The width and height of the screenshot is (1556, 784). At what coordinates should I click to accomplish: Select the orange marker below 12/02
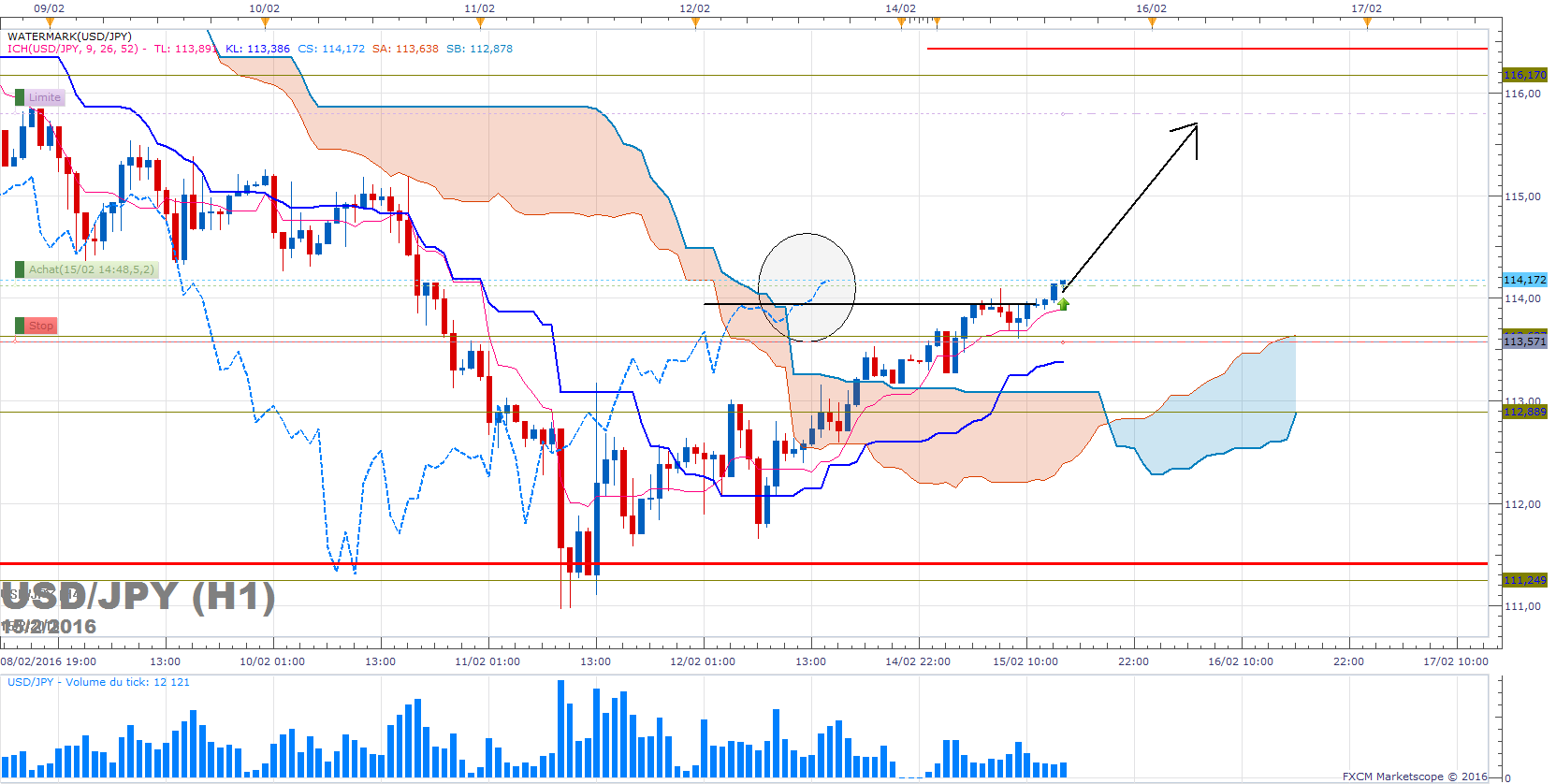click(x=695, y=22)
